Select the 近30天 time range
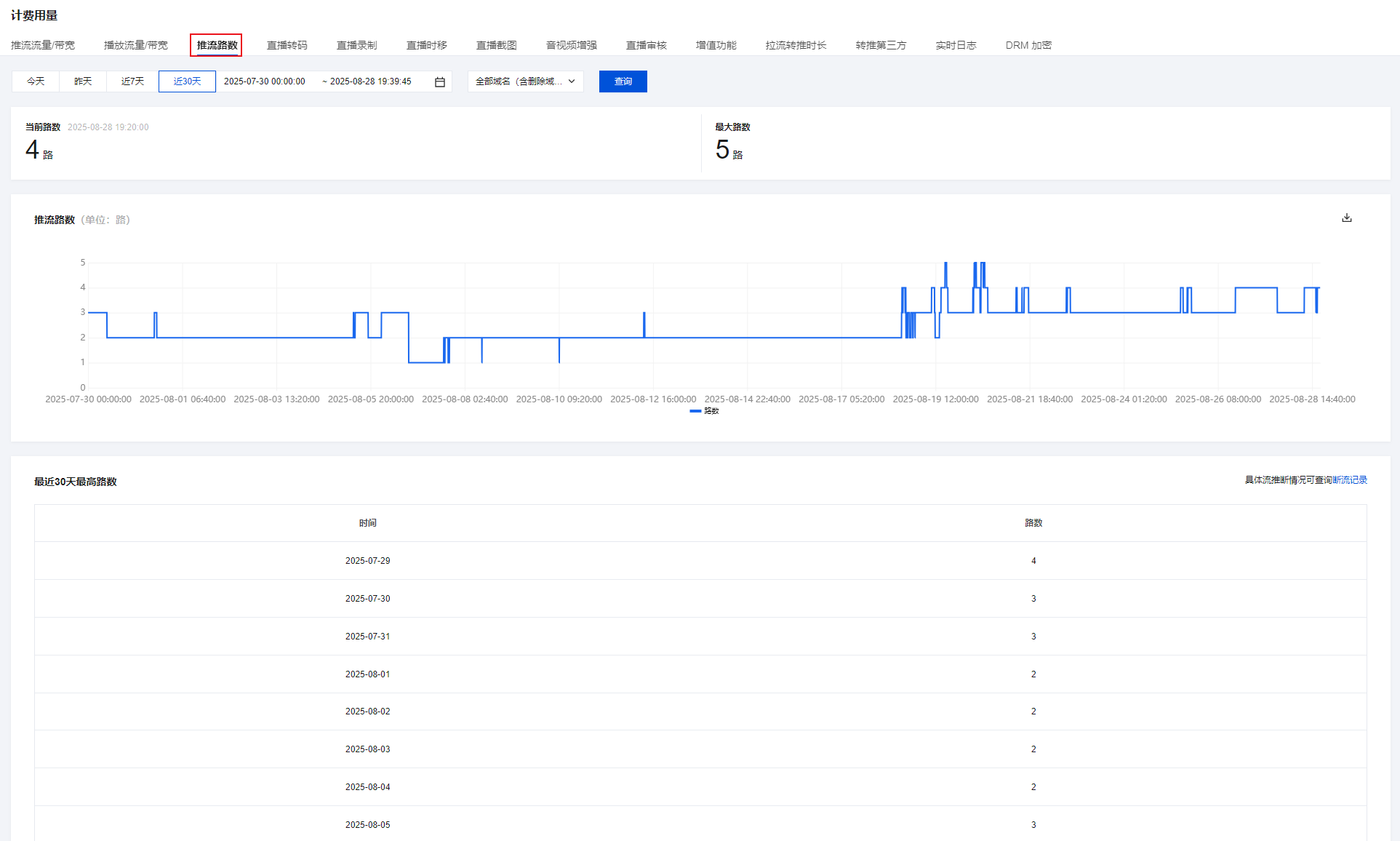The width and height of the screenshot is (1400, 841). [x=187, y=81]
